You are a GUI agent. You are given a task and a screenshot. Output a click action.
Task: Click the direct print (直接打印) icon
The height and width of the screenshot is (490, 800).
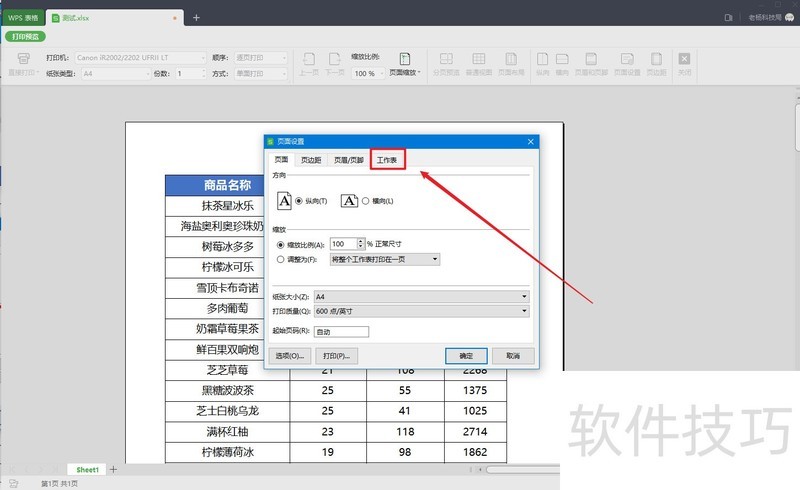(19, 63)
